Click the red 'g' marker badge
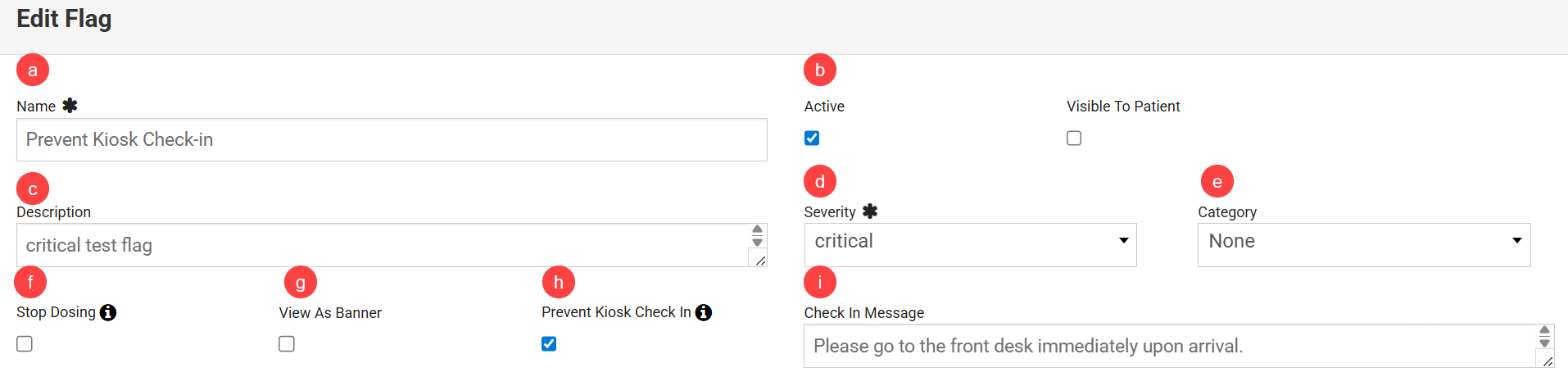The width and height of the screenshot is (1568, 377). 301,283
